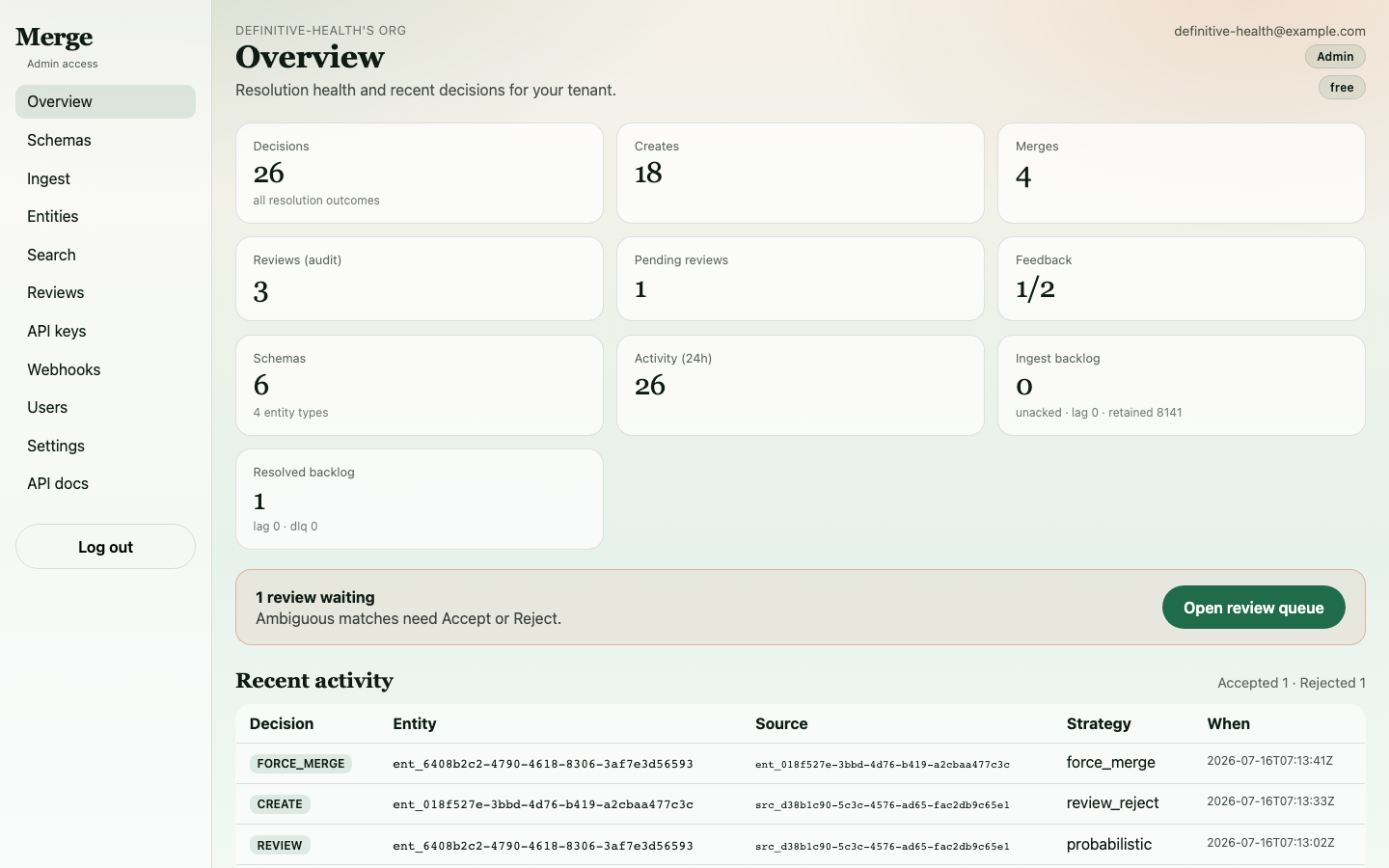Click timestamp 2026-07-16T07:13:02Z
This screenshot has height=868, width=1389.
click(1270, 843)
